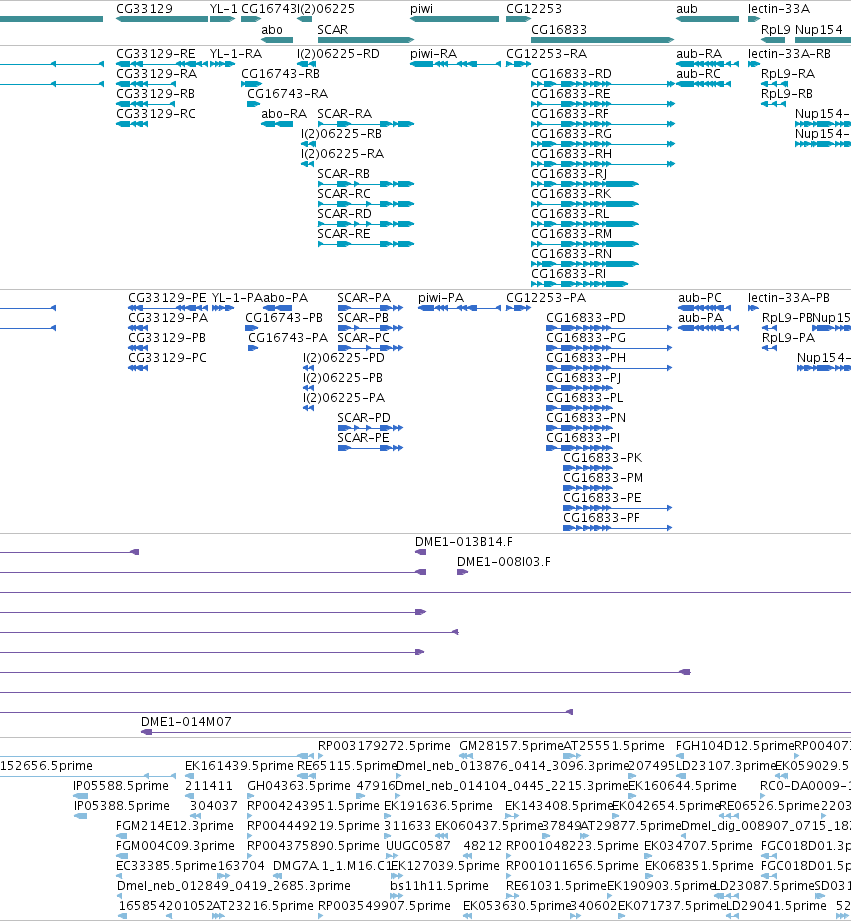Click the YL-1 gene label
The height and width of the screenshot is (921, 851).
[x=223, y=9]
